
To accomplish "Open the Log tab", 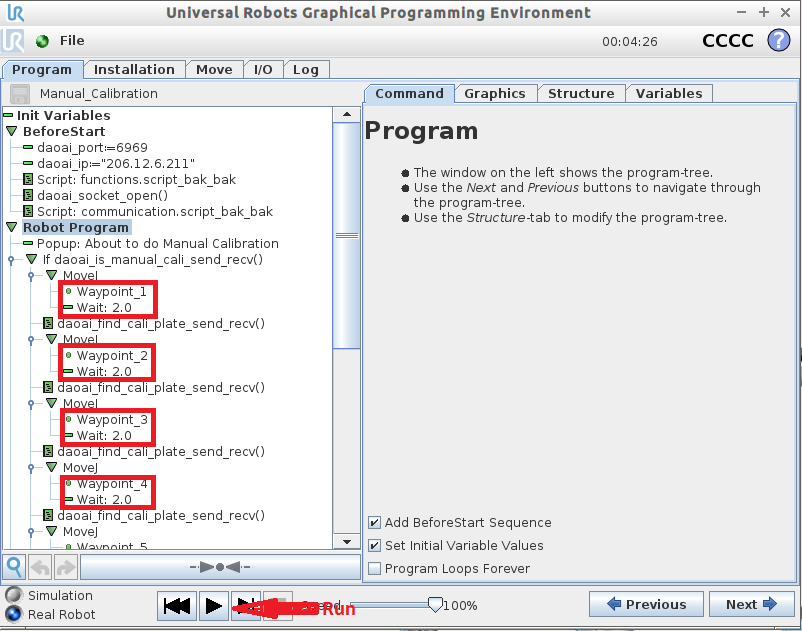I will pyautogui.click(x=306, y=70).
